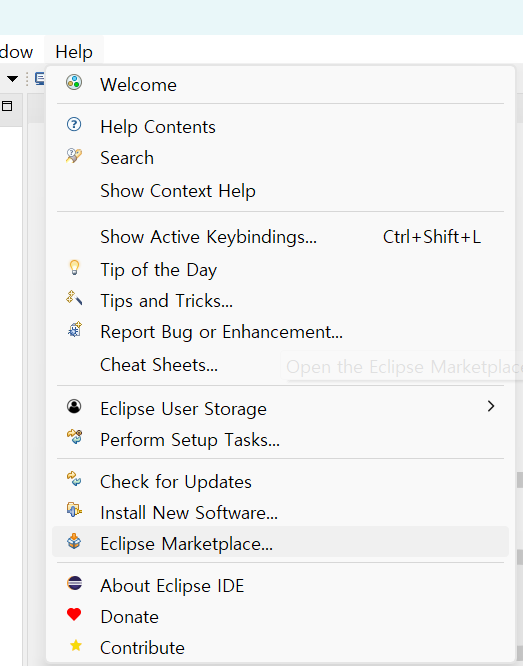Click the red heart Donate icon

[x=74, y=614]
